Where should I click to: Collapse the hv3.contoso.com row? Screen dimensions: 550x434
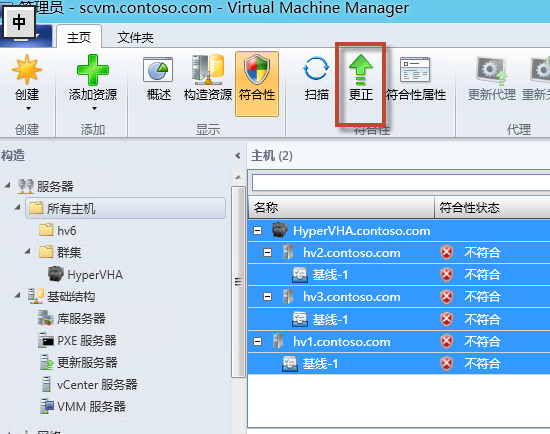click(x=267, y=297)
